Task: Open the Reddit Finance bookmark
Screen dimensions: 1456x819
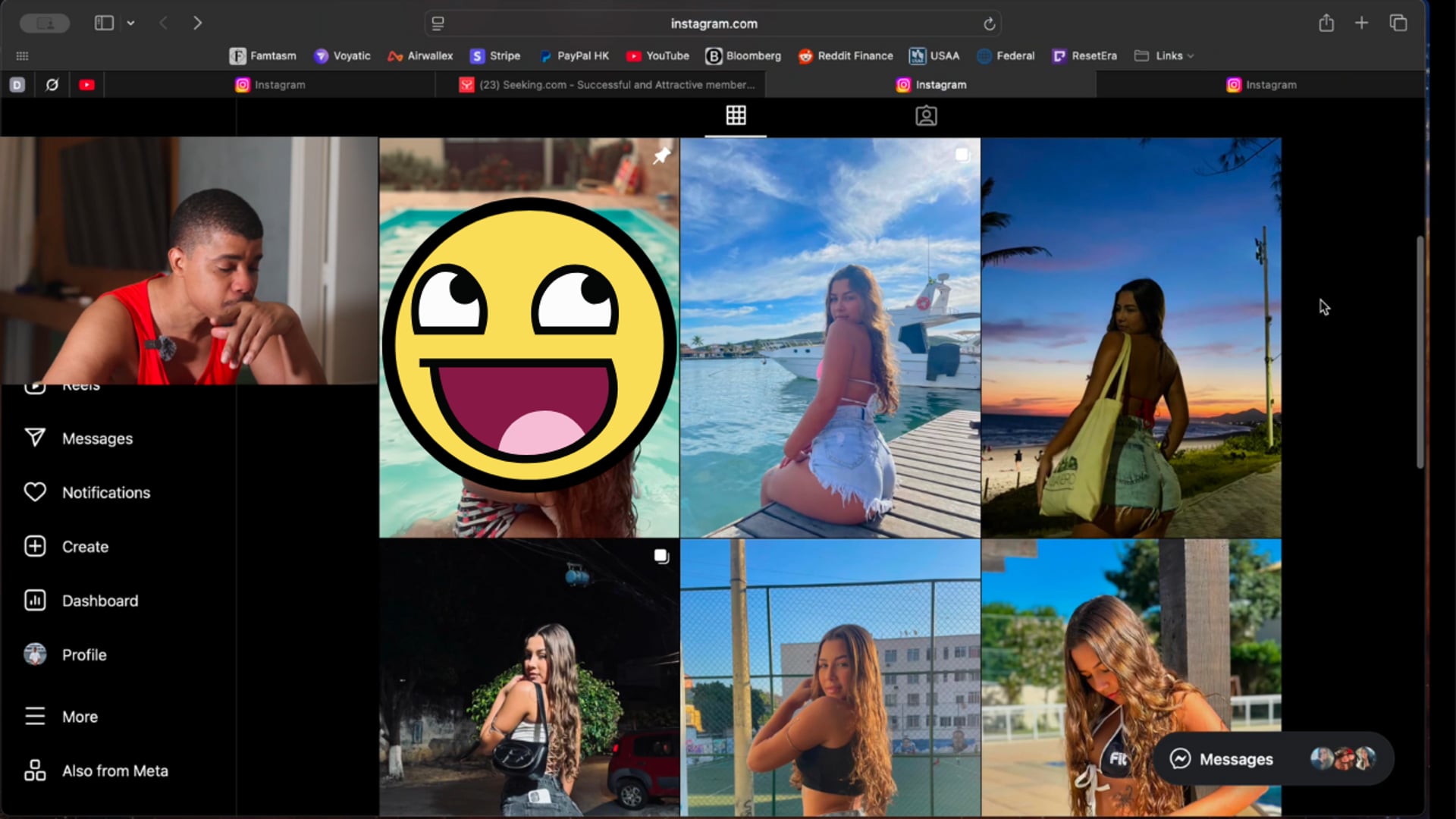Action: point(846,55)
